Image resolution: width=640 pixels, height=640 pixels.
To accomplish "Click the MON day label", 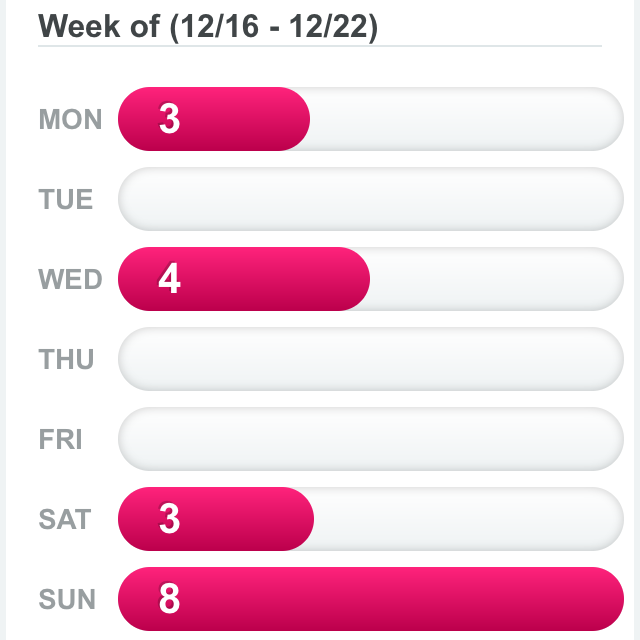I will 70,119.
